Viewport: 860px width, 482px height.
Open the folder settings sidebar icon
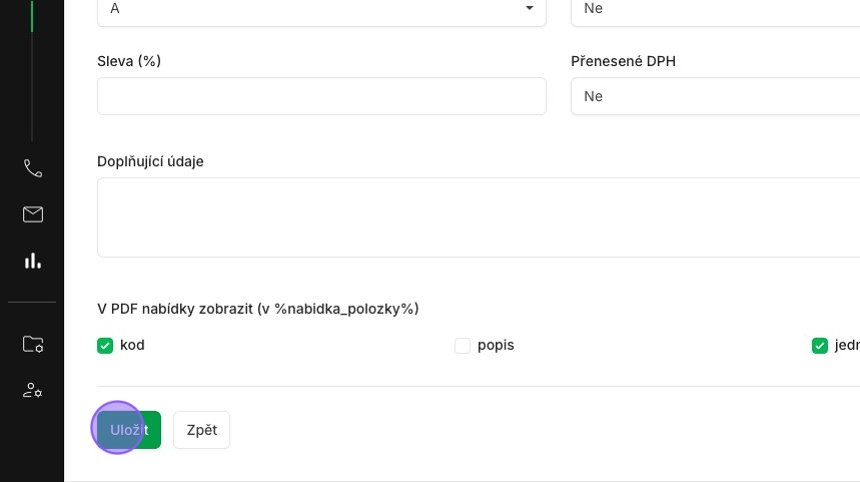click(32, 344)
